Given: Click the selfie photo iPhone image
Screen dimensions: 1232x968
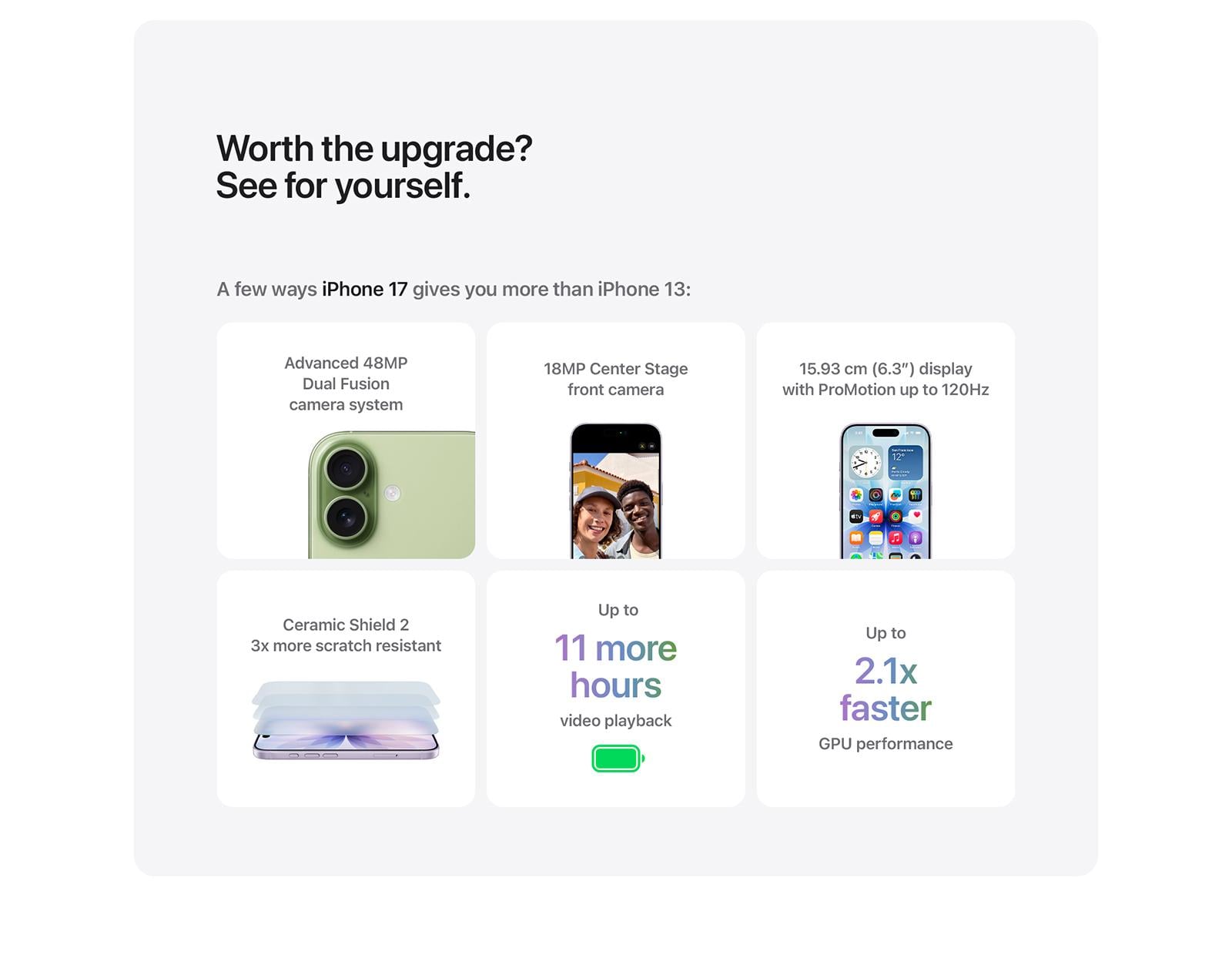Looking at the screenshot, I should (x=616, y=491).
